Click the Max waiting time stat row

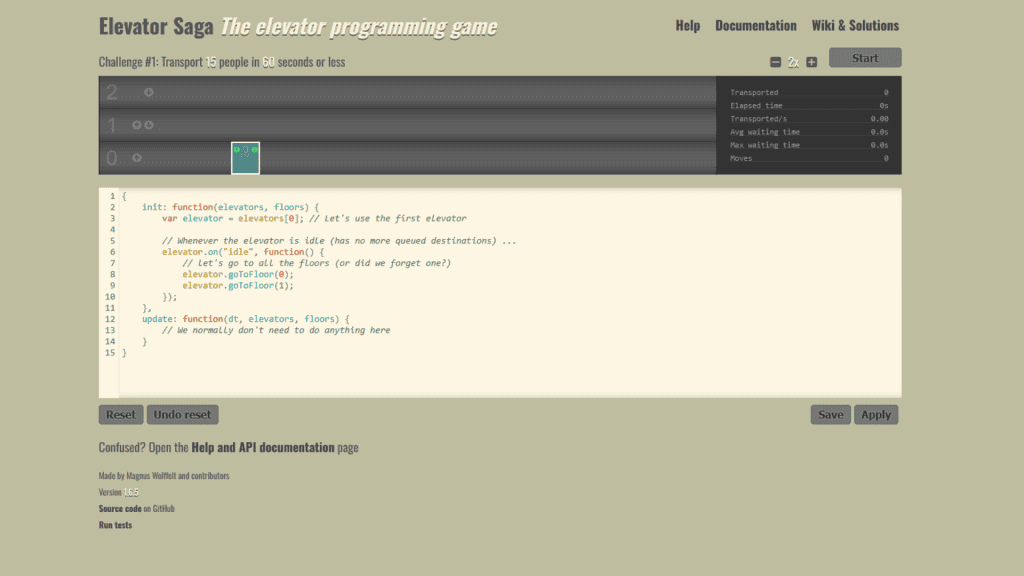[809, 145]
